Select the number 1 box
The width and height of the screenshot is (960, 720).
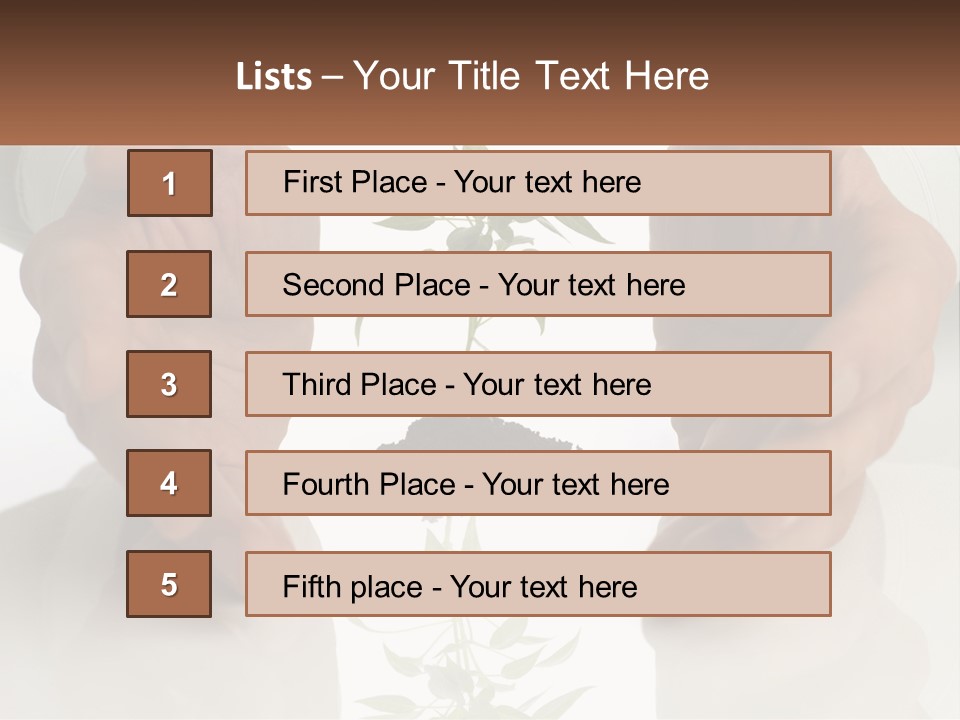pyautogui.click(x=170, y=183)
